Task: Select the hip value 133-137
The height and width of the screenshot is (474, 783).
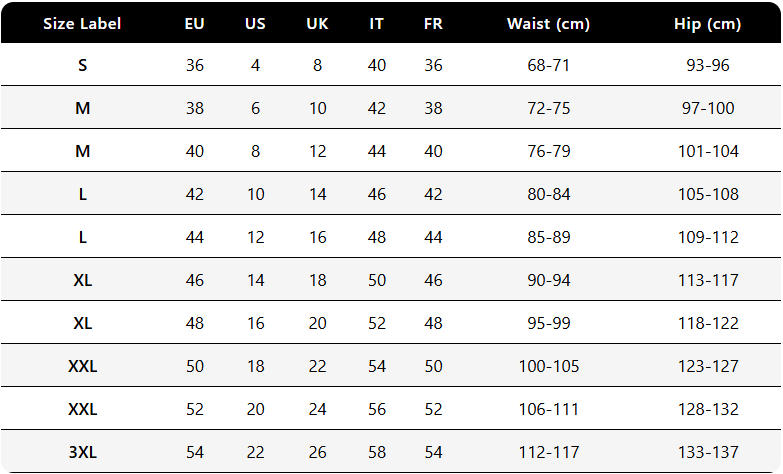Action: pyautogui.click(x=709, y=453)
